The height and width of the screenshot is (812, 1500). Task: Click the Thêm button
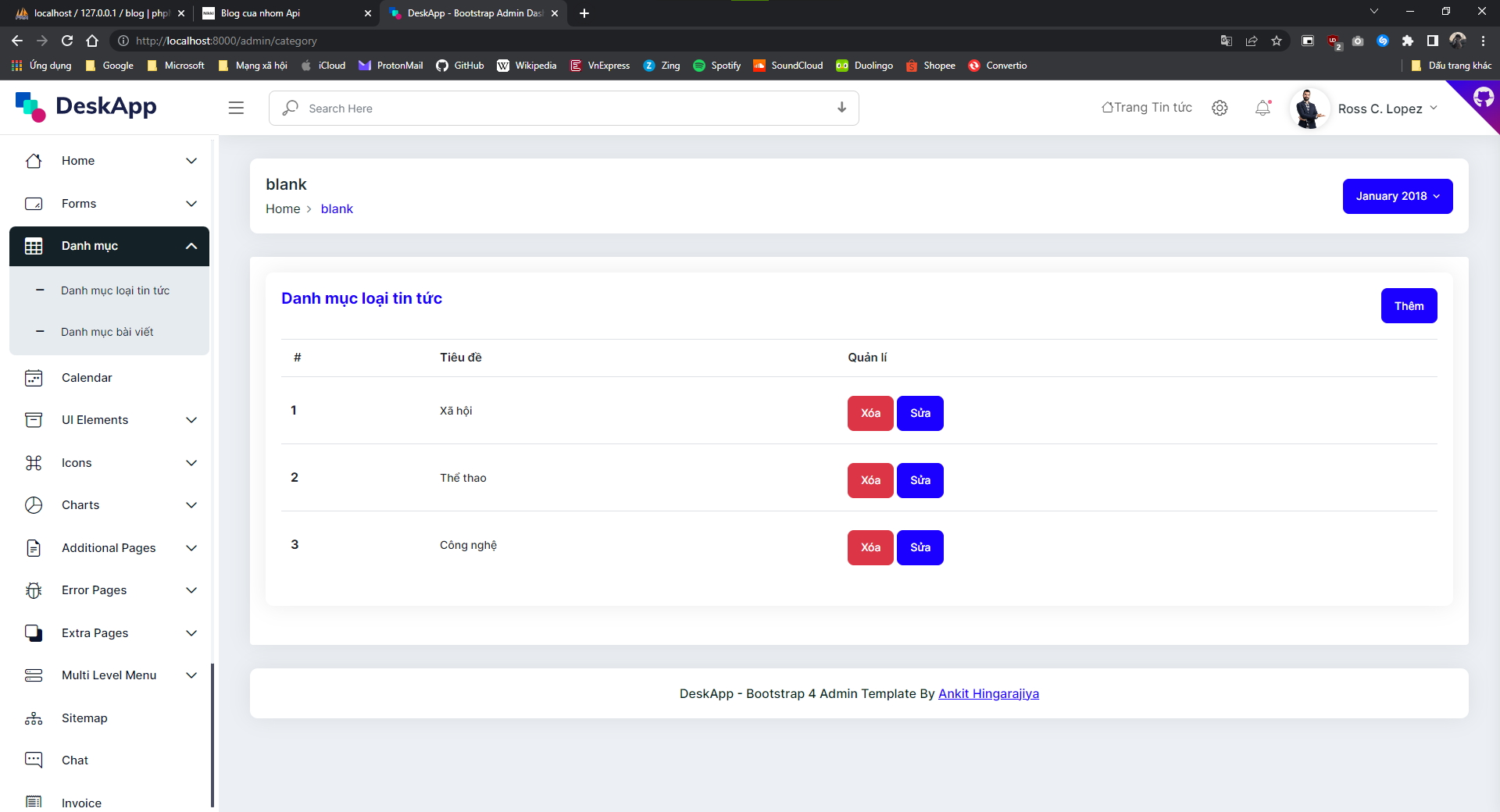(1409, 305)
